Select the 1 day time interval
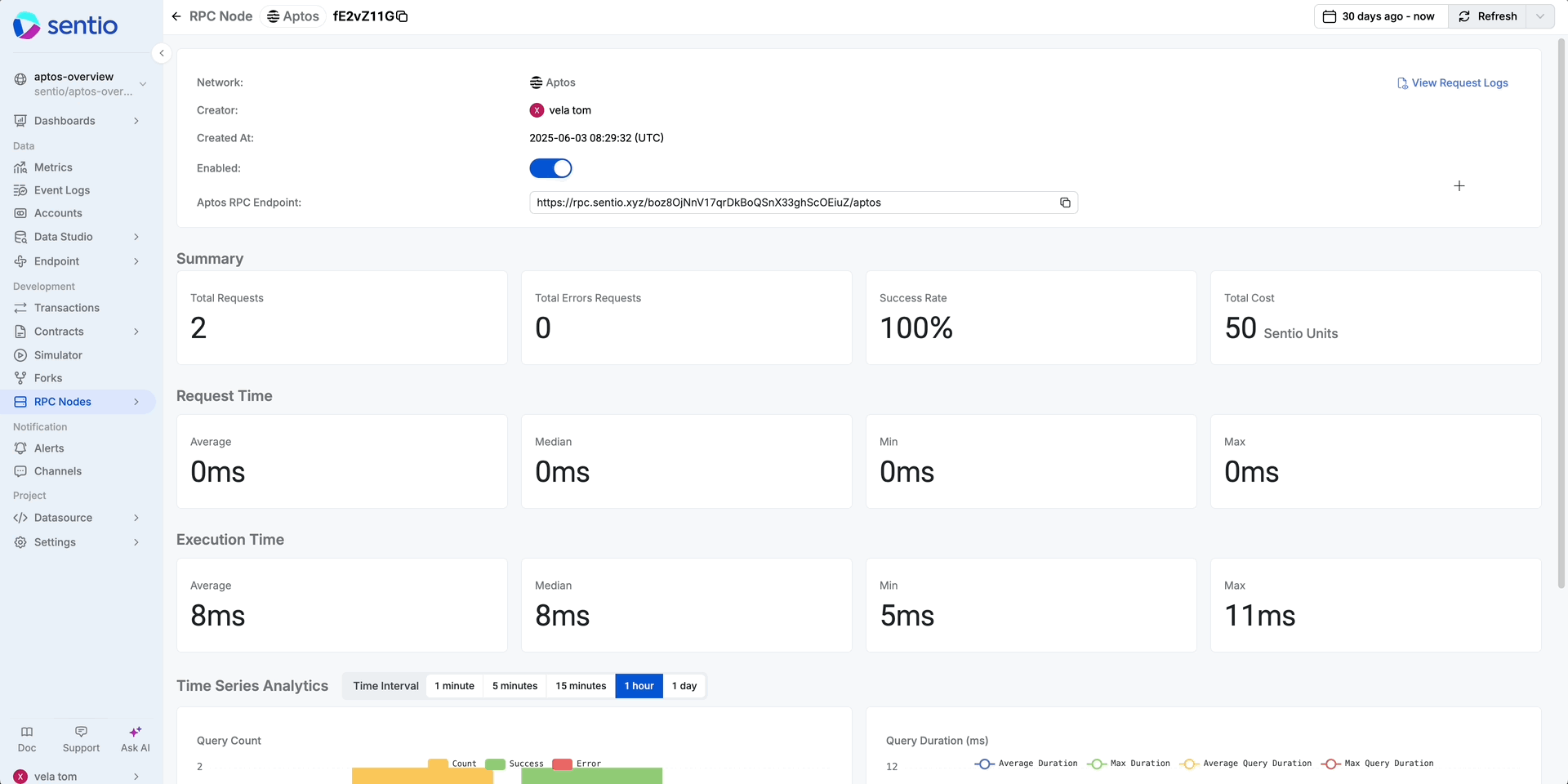This screenshot has height=784, width=1568. coord(684,686)
